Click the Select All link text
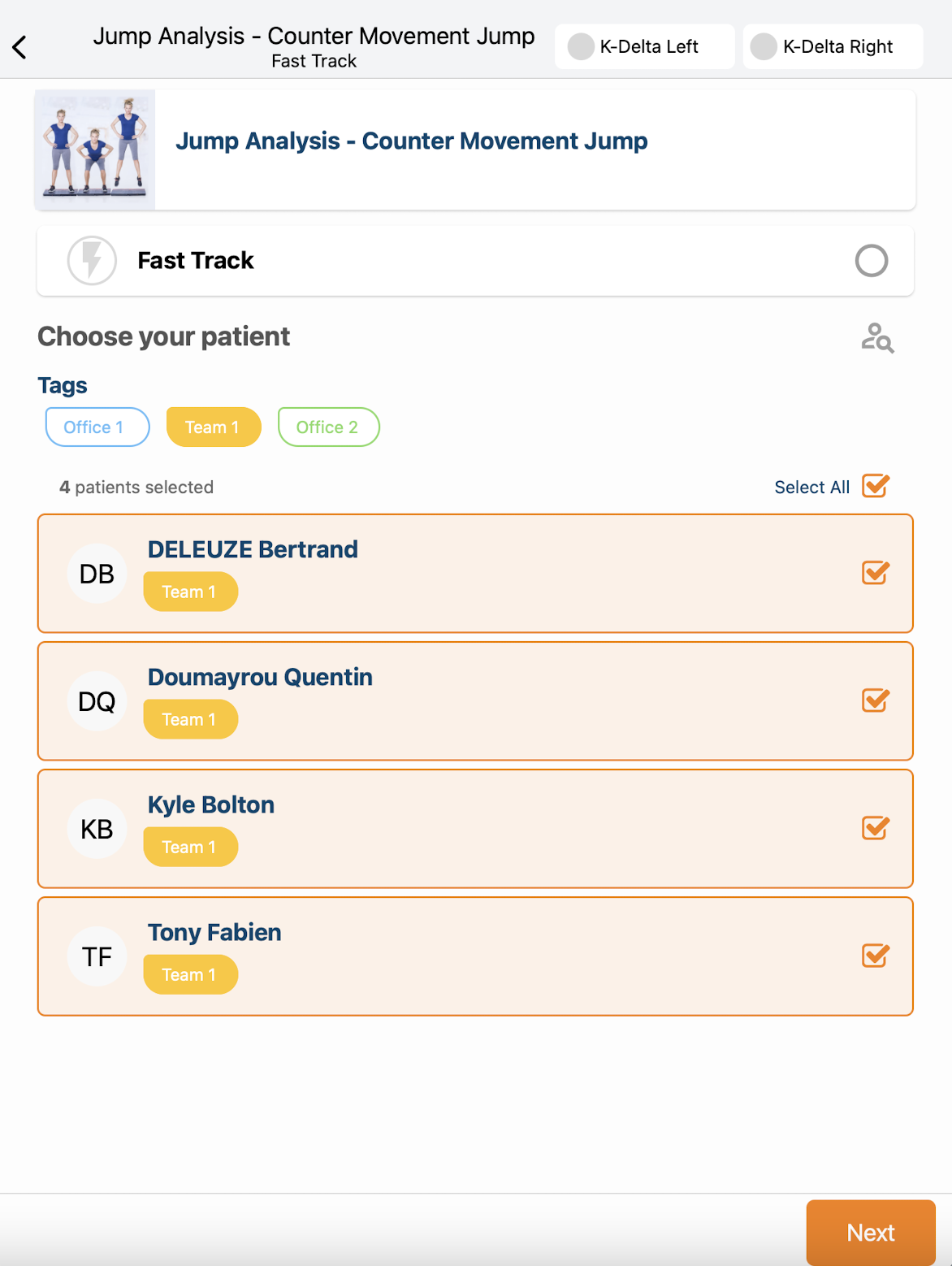Viewport: 952px width, 1266px height. [811, 488]
